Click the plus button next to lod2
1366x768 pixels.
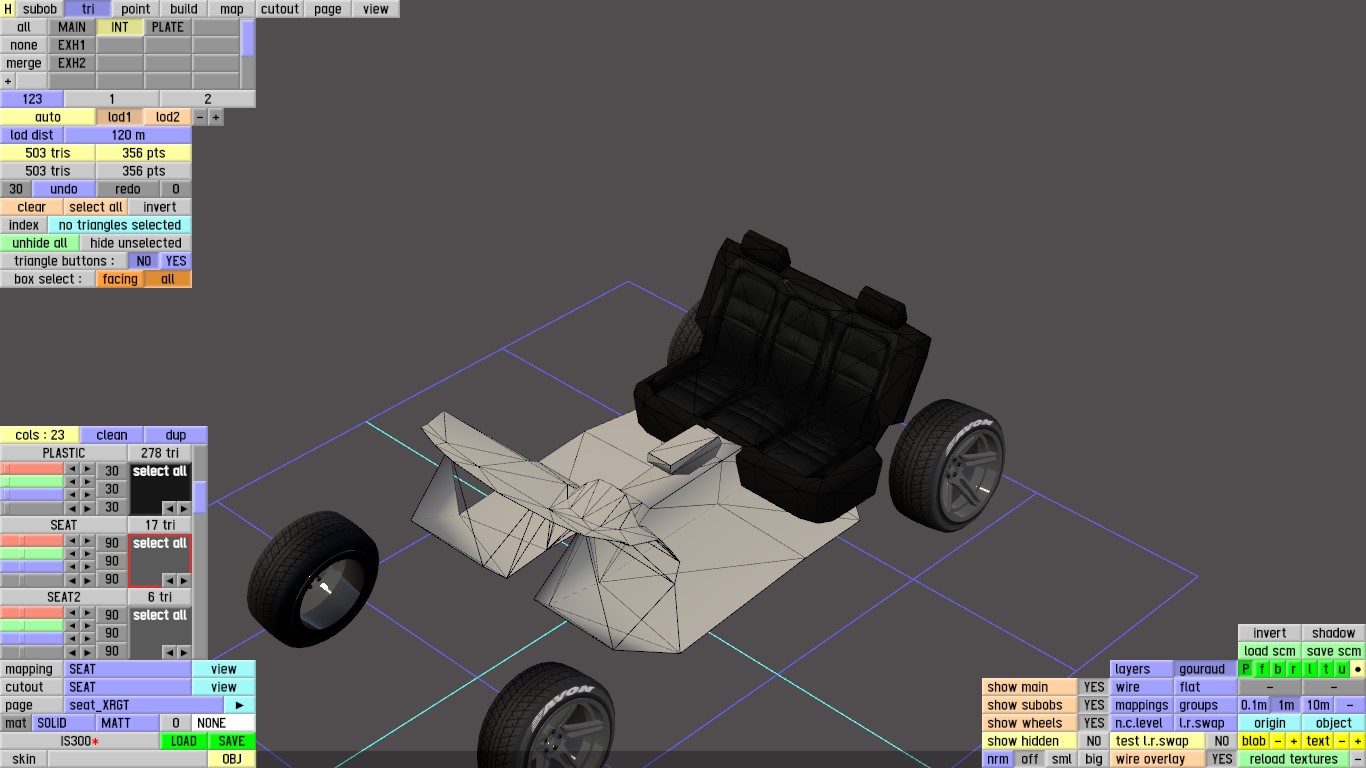click(216, 117)
